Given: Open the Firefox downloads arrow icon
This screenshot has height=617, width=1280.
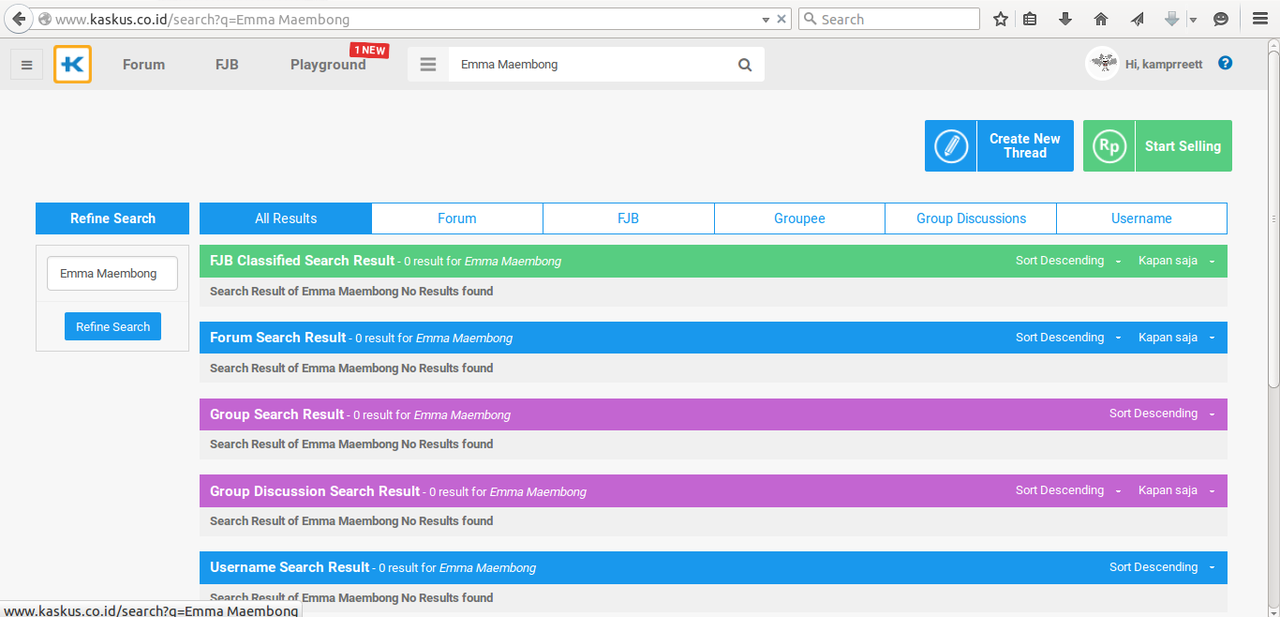Looking at the screenshot, I should [x=1065, y=19].
